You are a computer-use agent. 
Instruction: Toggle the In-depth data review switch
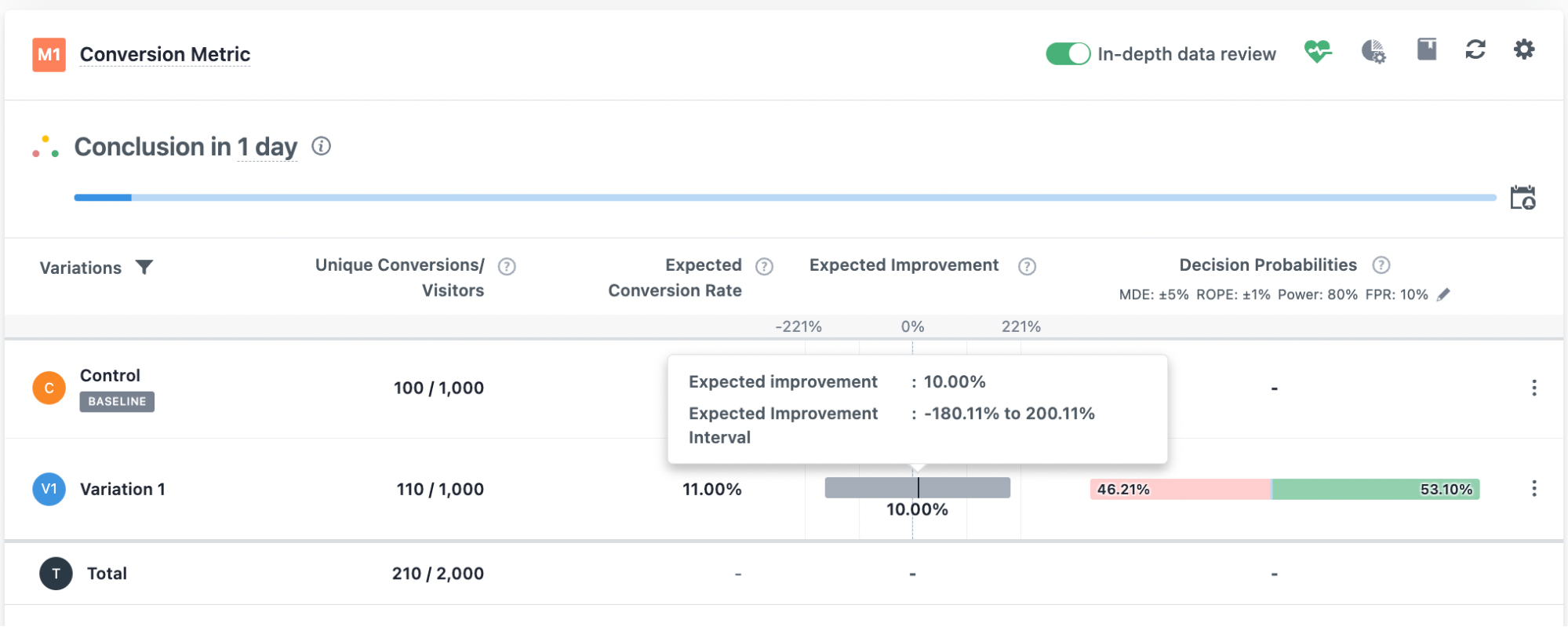[x=1068, y=54]
